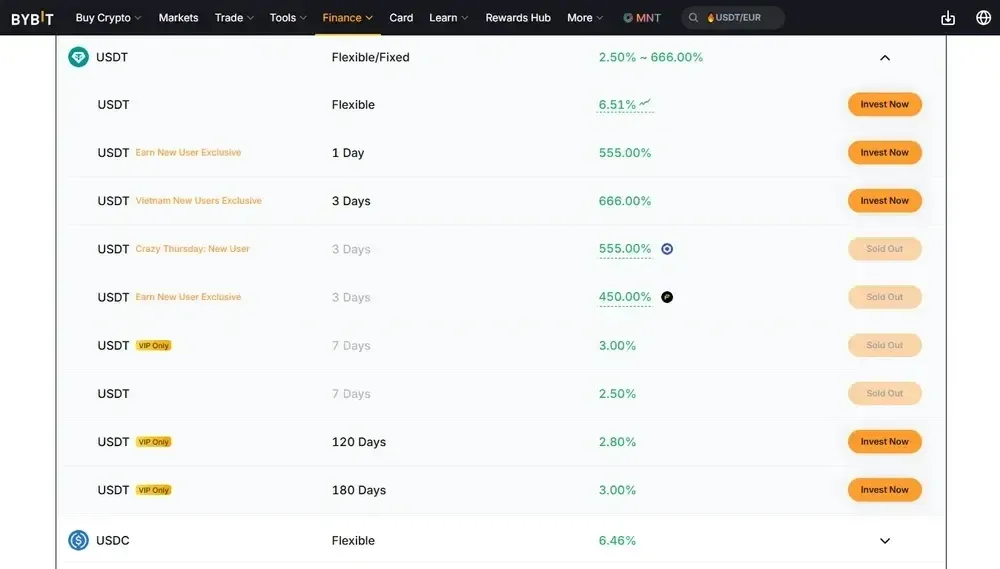Click the MNT token icon
This screenshot has height=569, width=1000.
point(628,18)
